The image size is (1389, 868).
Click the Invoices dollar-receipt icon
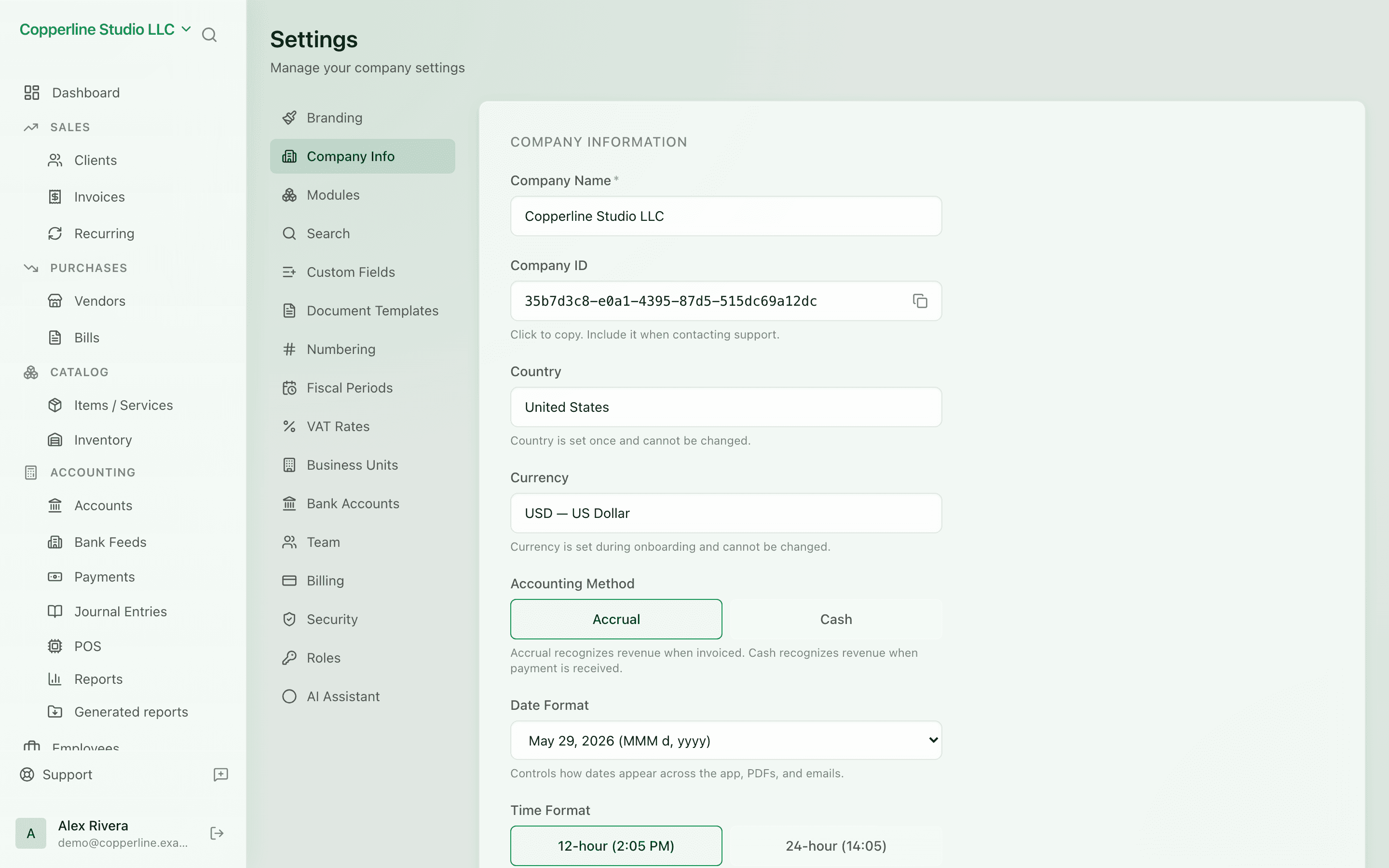(55, 197)
